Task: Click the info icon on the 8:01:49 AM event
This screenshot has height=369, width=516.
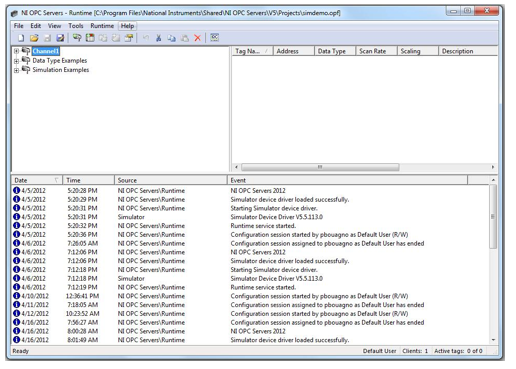Action: click(16, 340)
